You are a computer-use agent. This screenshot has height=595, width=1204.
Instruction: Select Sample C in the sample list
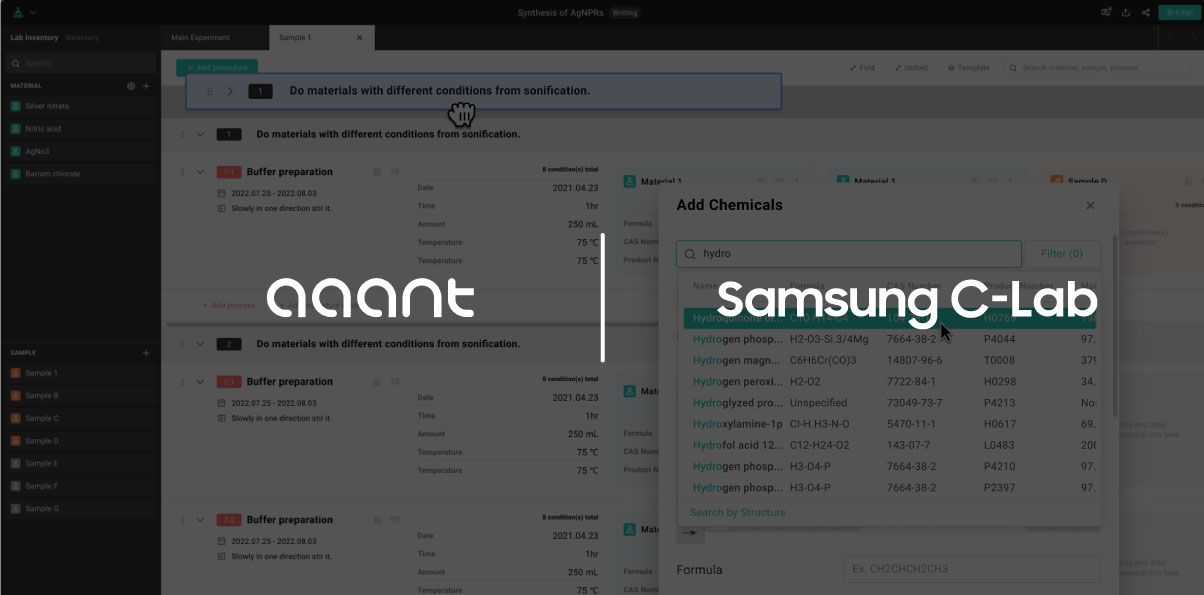tap(41, 418)
